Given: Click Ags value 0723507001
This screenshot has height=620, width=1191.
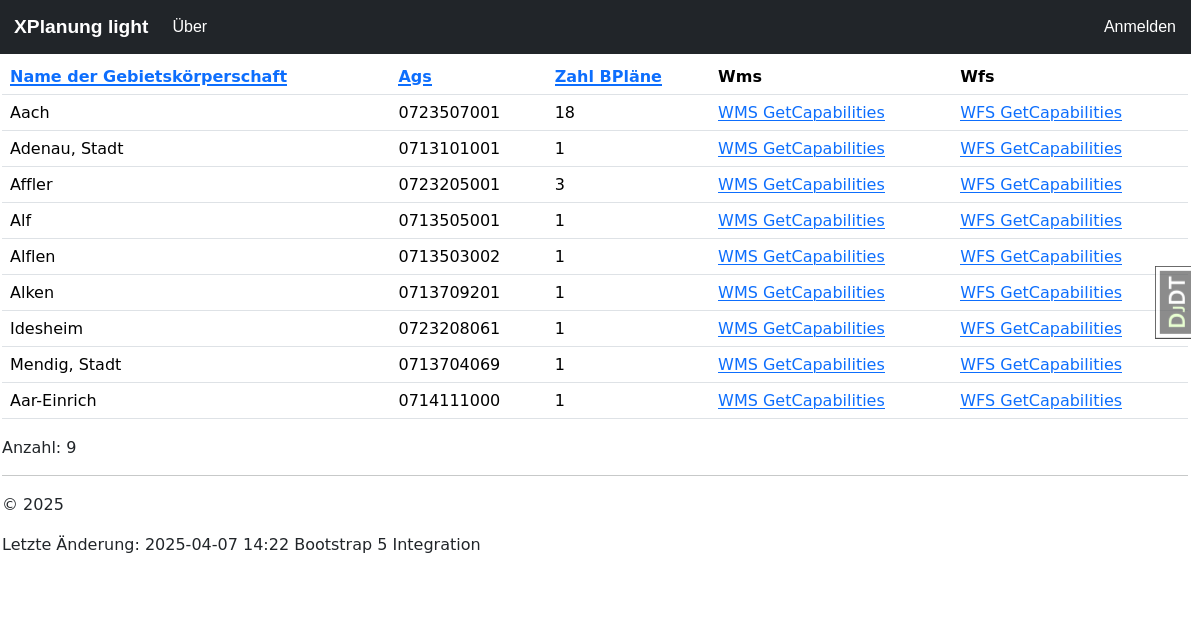Looking at the screenshot, I should 449,112.
